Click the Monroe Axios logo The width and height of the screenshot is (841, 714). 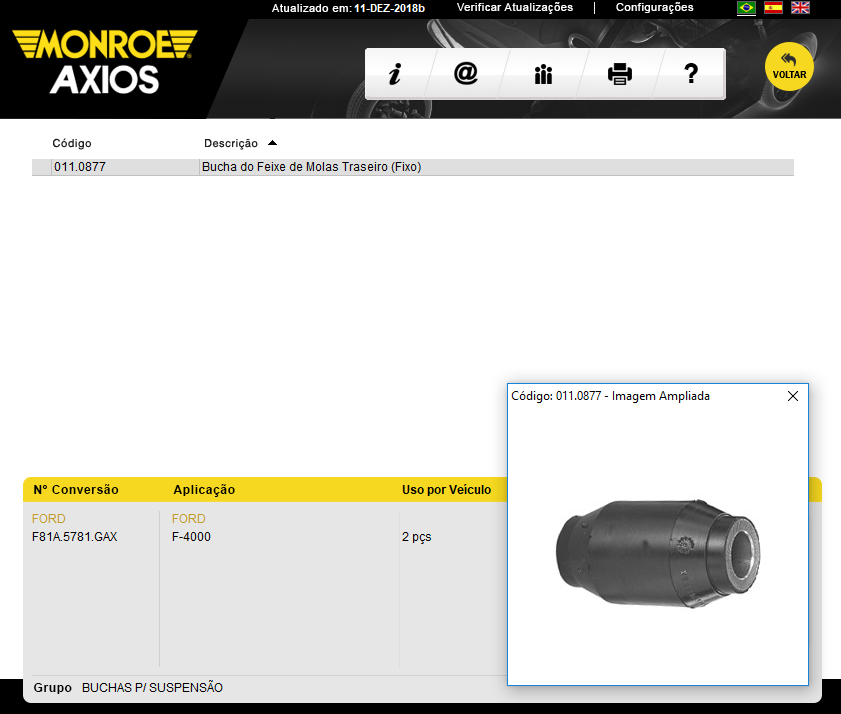pyautogui.click(x=104, y=62)
